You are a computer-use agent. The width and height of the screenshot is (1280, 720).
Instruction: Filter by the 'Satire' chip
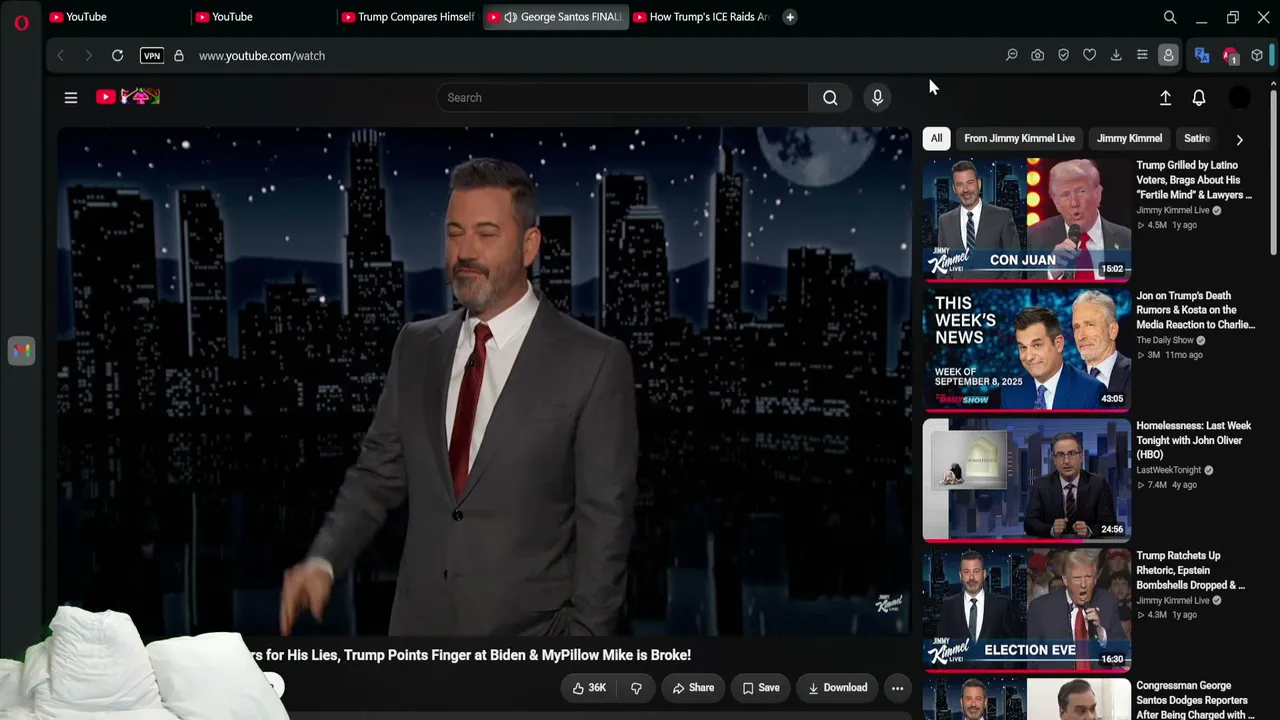1197,139
